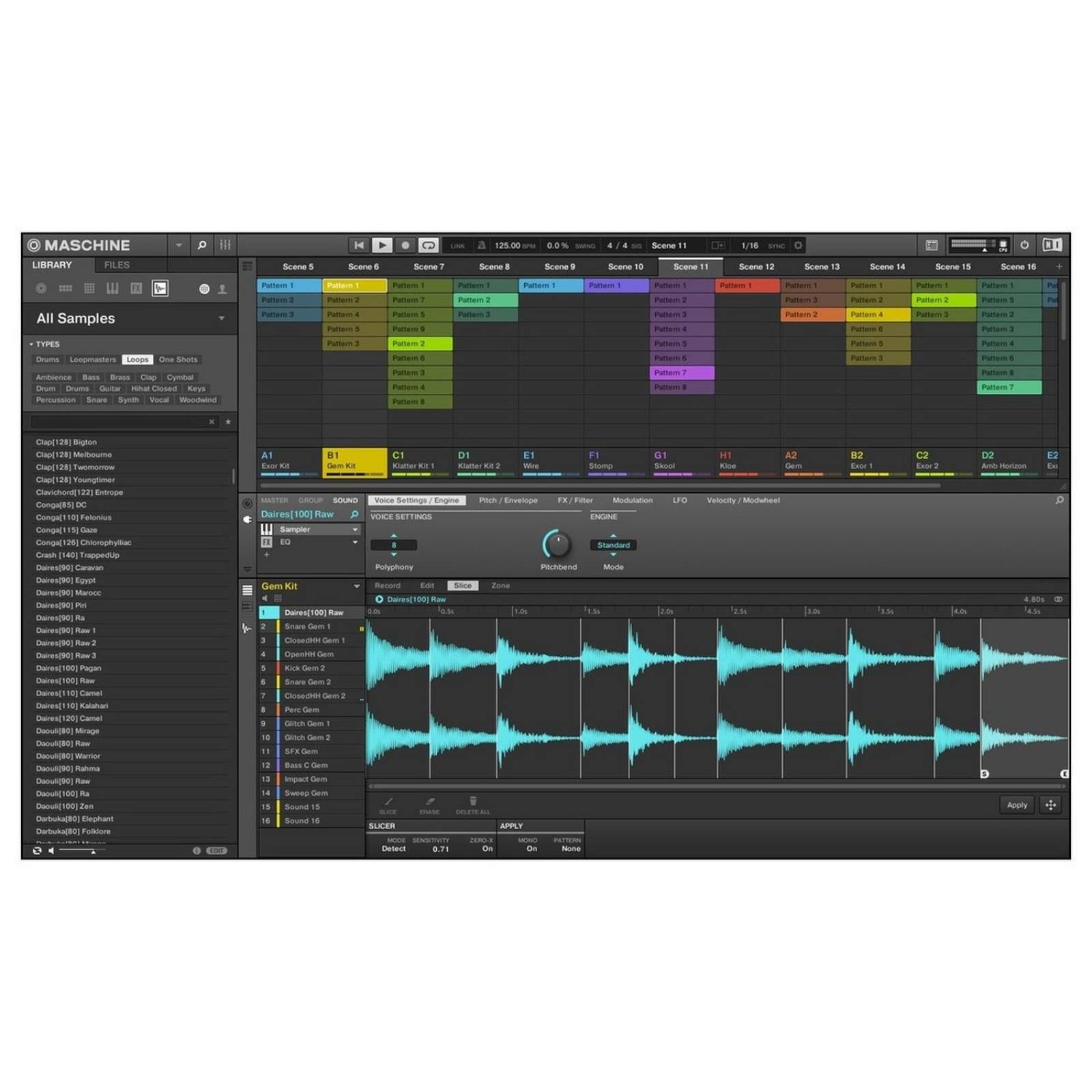Open the piano/instruments library filter icon
This screenshot has height=1092, width=1092.
pyautogui.click(x=112, y=289)
